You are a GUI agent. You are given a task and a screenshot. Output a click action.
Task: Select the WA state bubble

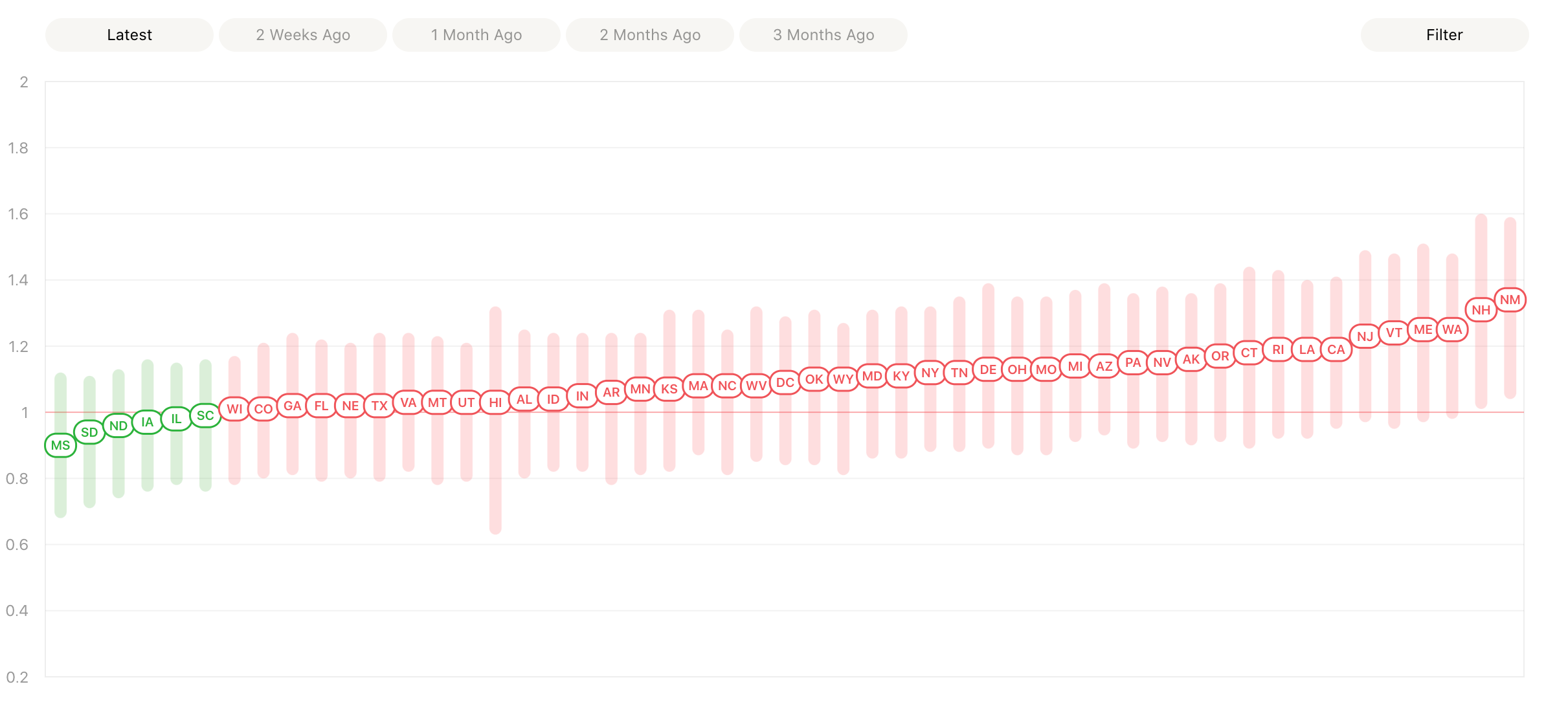click(1452, 329)
